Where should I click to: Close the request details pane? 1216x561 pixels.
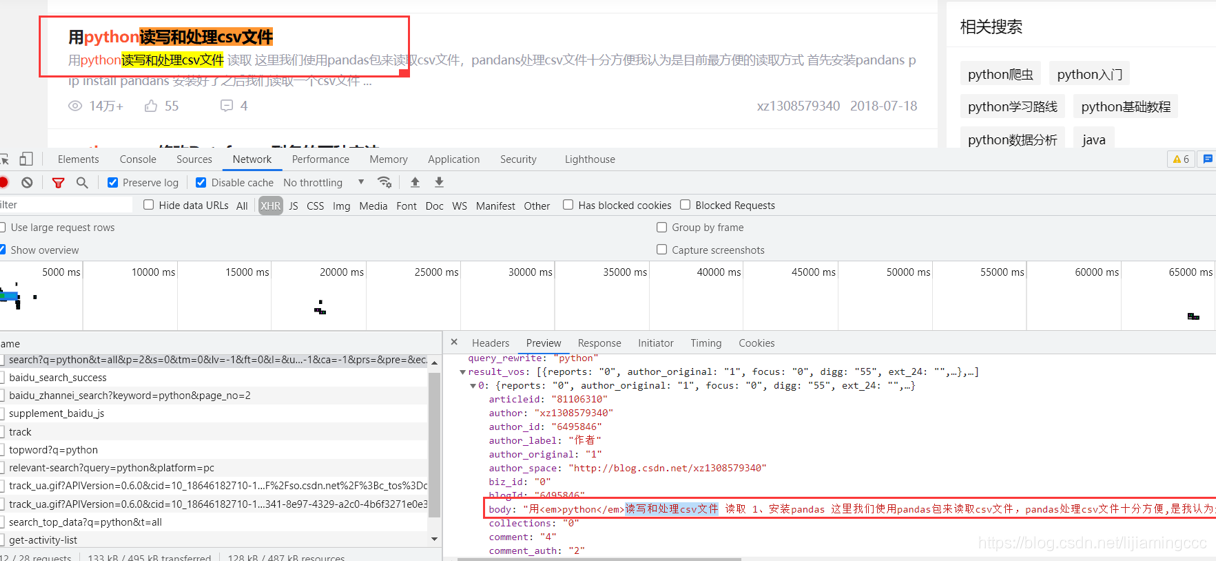454,342
